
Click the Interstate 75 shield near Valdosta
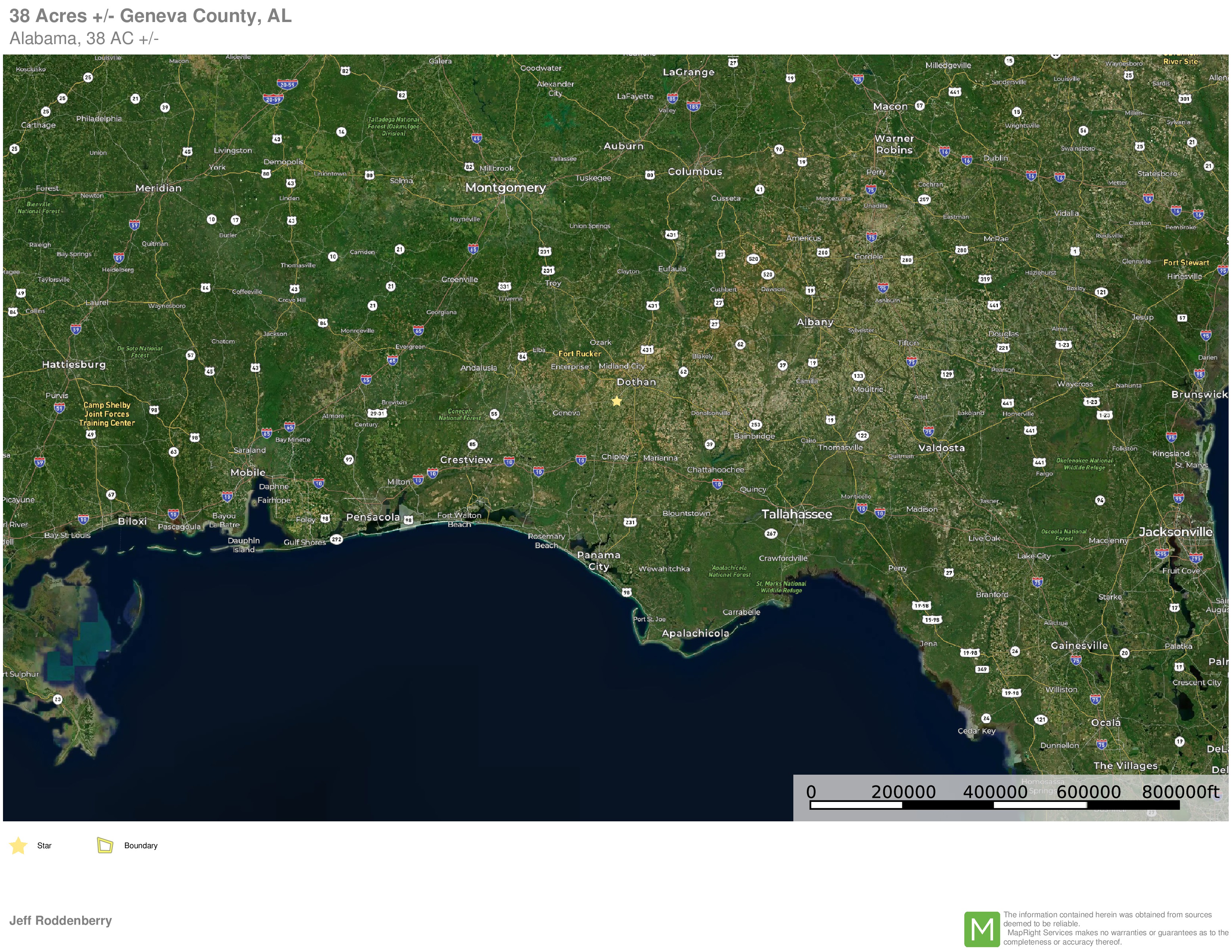(x=928, y=432)
